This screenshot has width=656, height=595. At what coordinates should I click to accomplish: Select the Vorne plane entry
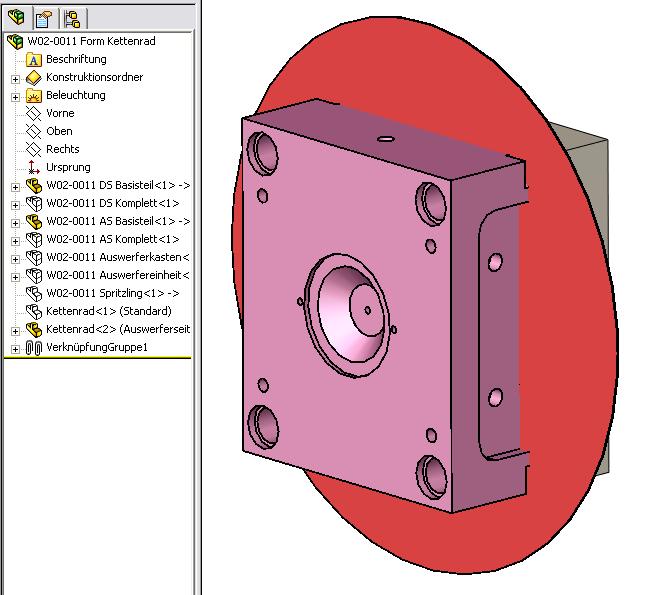coord(60,113)
